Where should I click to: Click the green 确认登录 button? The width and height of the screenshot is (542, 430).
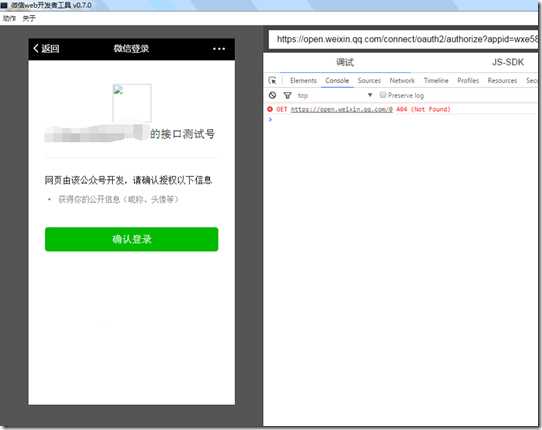pos(131,239)
